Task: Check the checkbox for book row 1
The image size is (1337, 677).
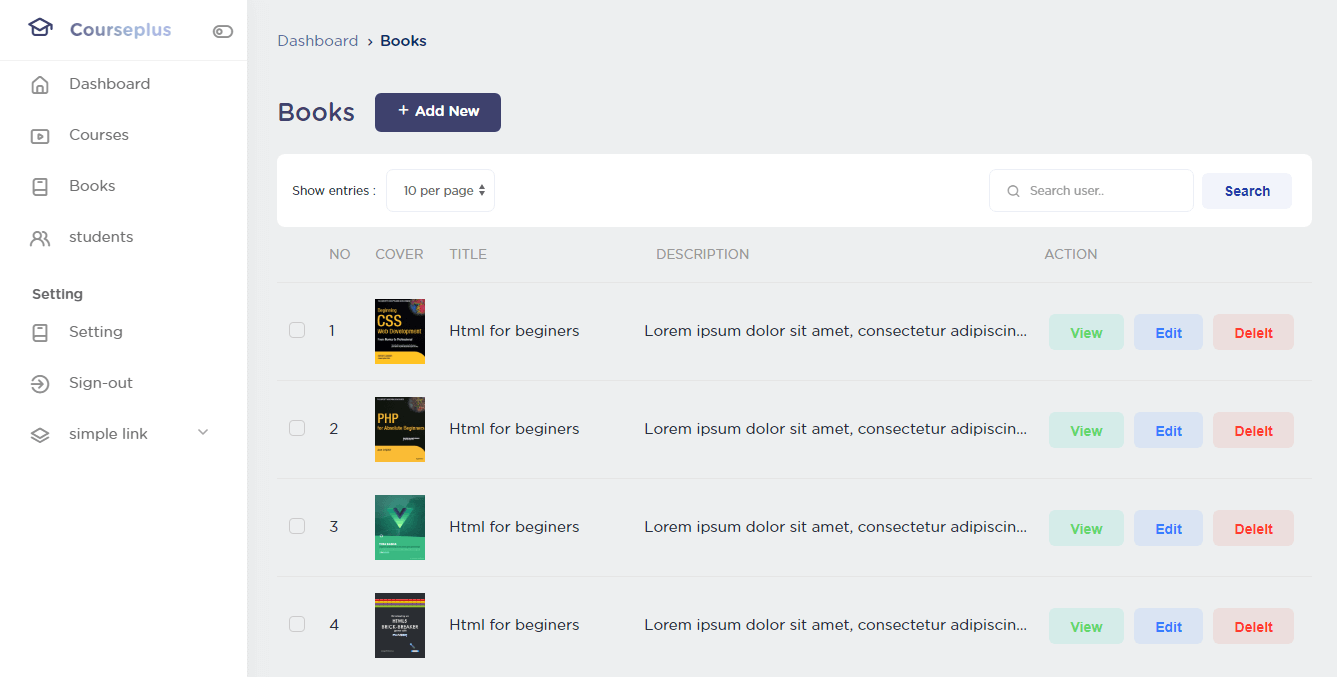Action: [297, 330]
